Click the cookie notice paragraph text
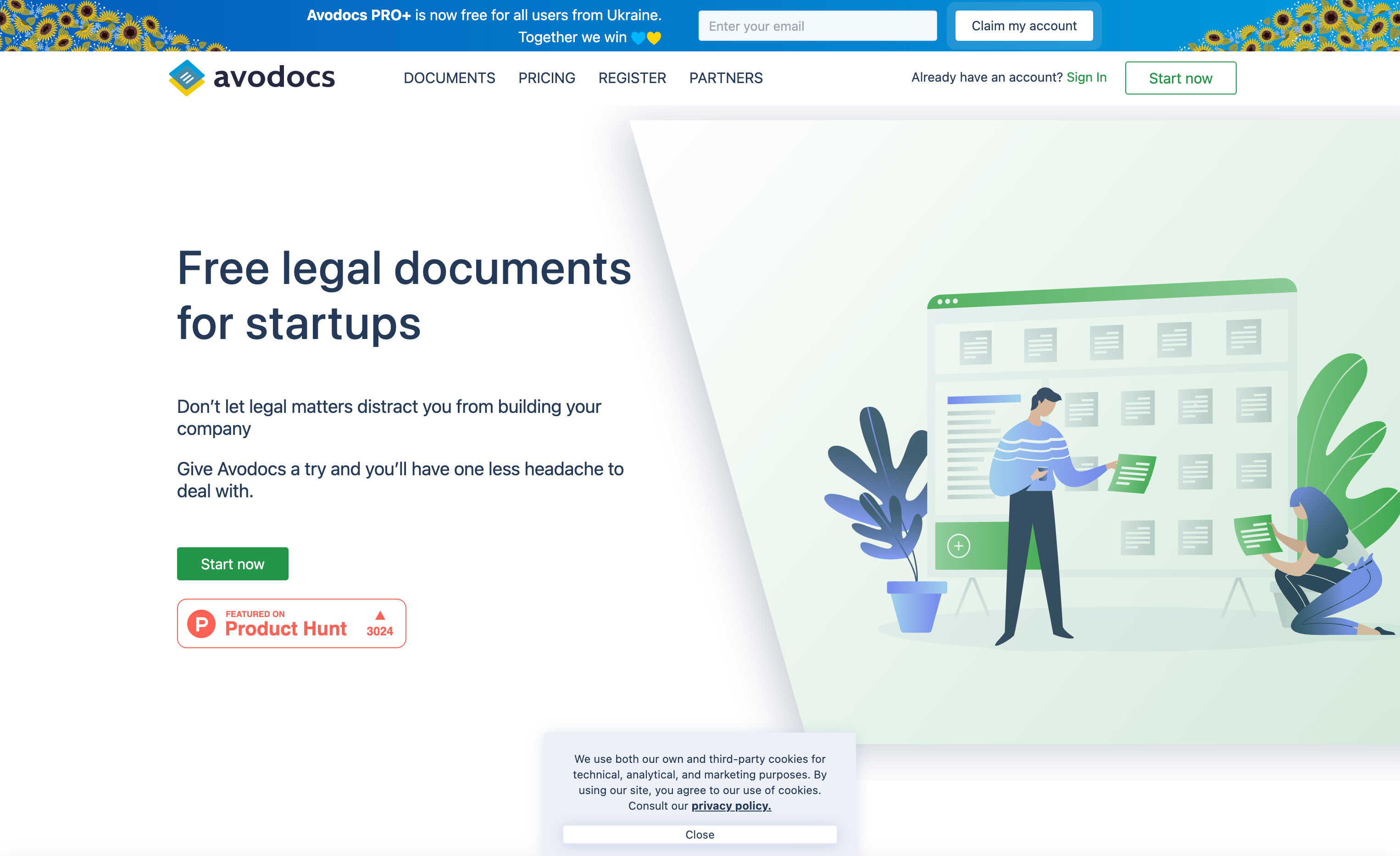The height and width of the screenshot is (856, 1400). click(x=700, y=782)
